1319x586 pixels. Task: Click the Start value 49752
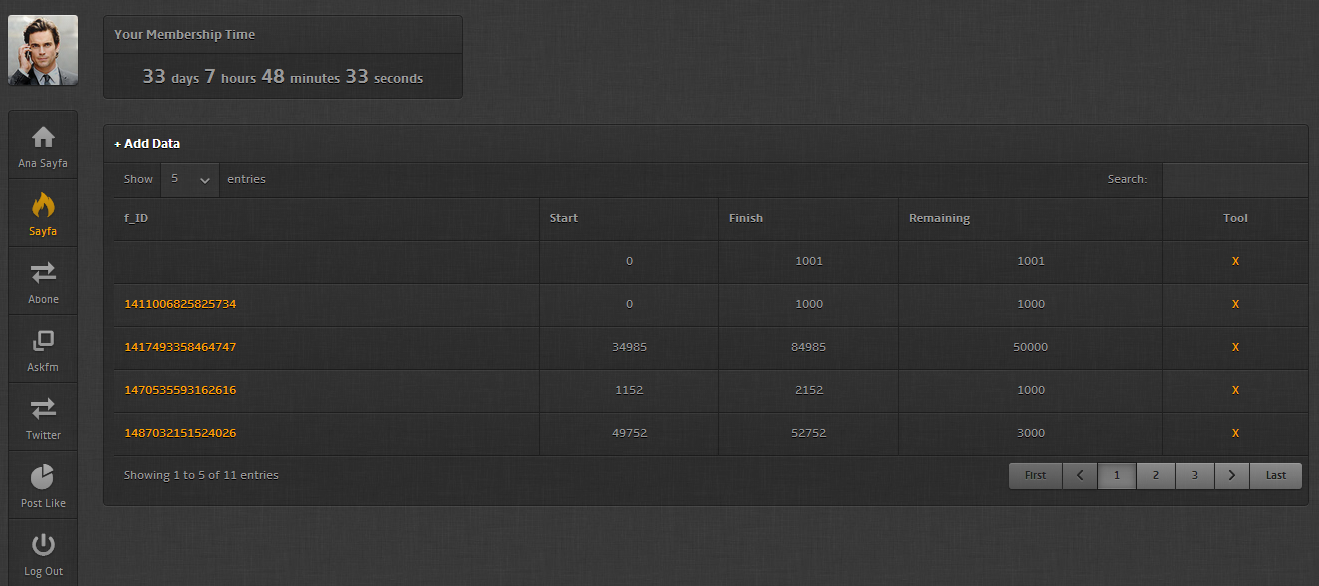[629, 433]
